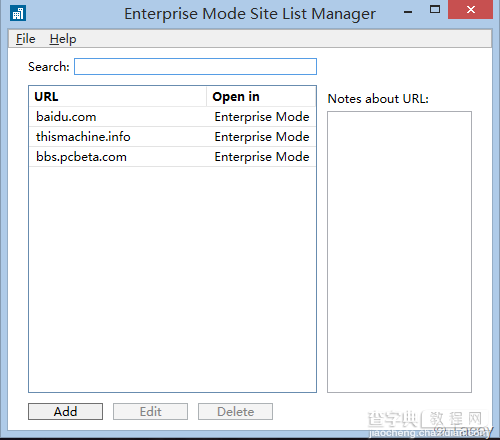
Task: Close the Enterprise Mode Site List Manager
Action: (470, 9)
